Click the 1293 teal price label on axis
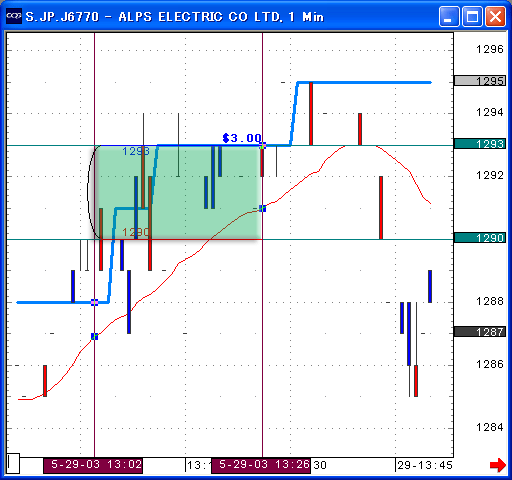The width and height of the screenshot is (512, 480). (x=480, y=144)
